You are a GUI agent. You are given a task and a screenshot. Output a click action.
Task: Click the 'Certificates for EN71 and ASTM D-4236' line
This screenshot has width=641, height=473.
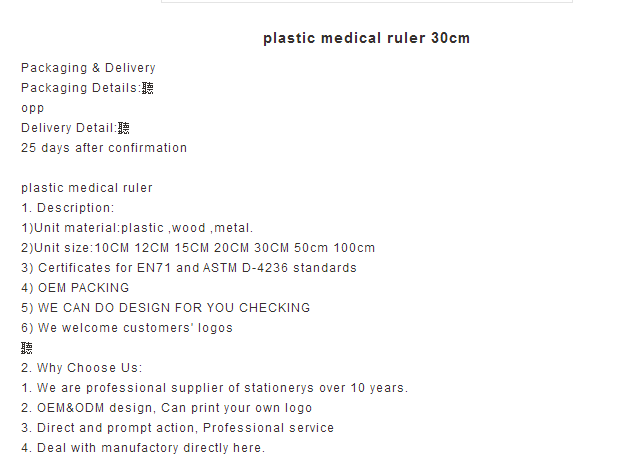189,268
